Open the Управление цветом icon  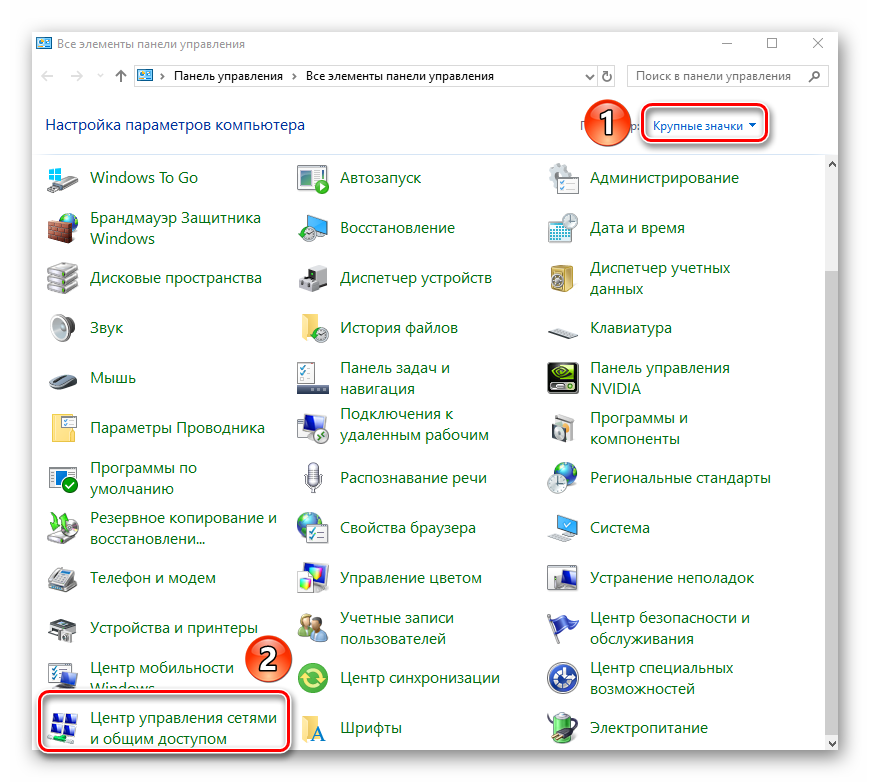312,578
